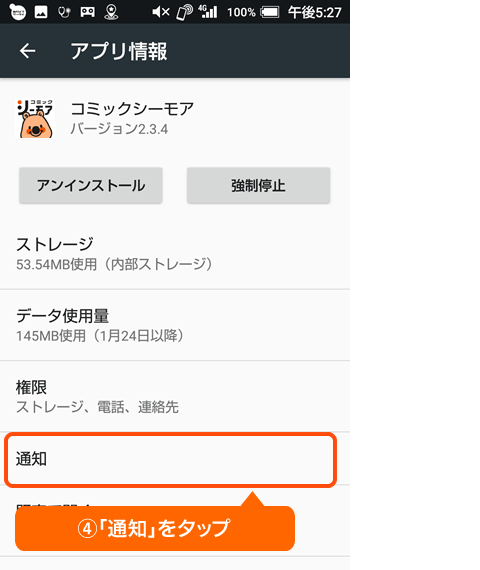Tap the orange 「通知」をタップ callout
Viewport: 480px width, 570px height.
pos(155,528)
